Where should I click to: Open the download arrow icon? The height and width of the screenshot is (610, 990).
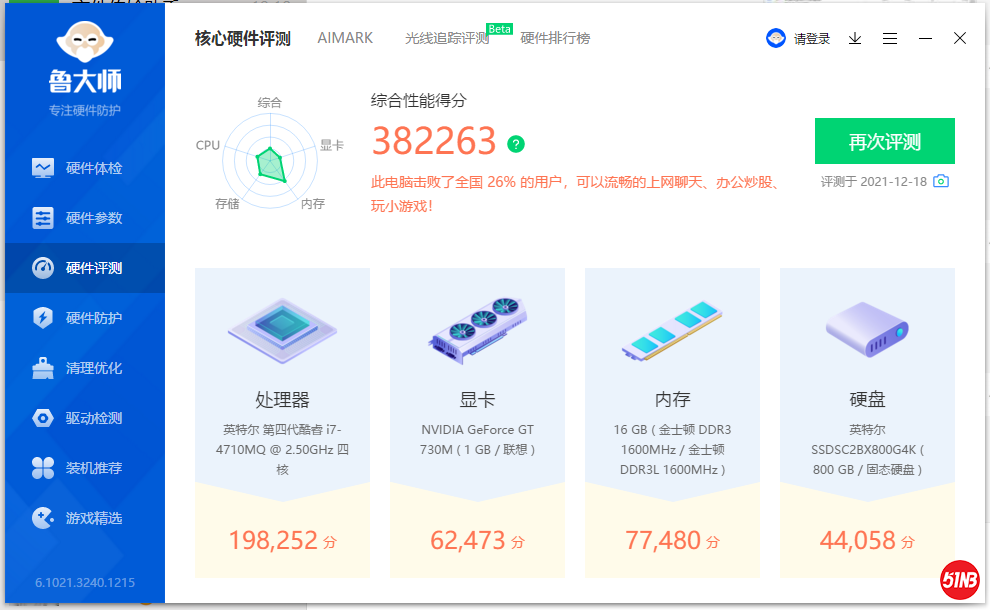point(855,39)
